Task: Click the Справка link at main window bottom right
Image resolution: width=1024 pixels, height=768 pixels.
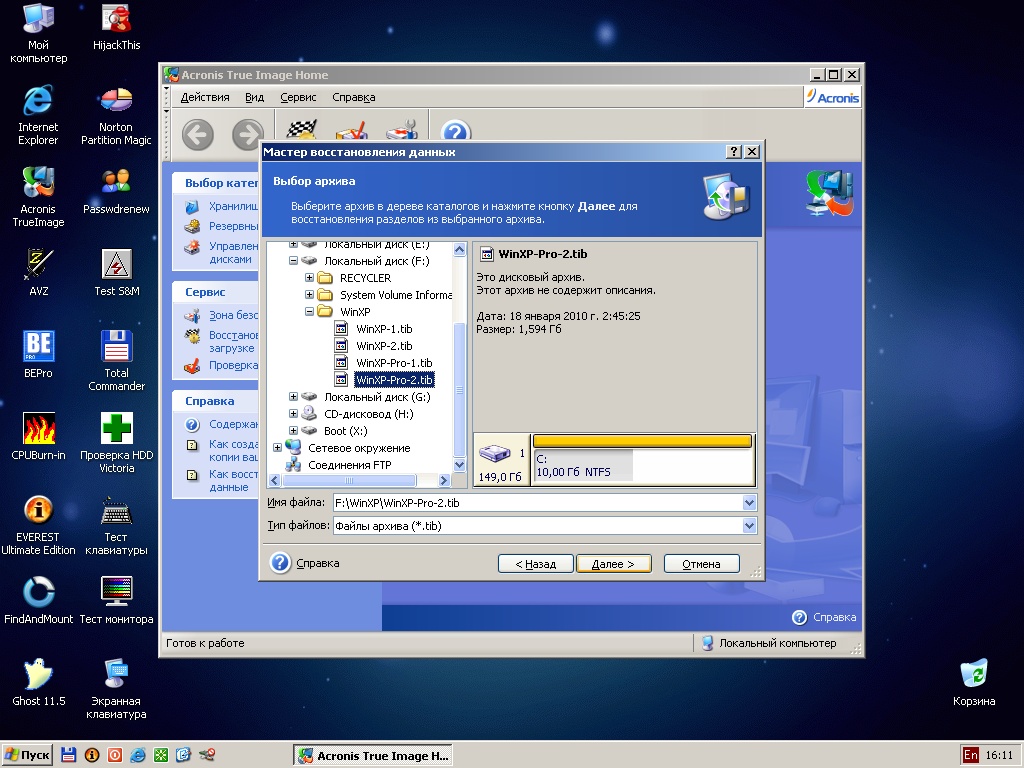Action: point(824,617)
